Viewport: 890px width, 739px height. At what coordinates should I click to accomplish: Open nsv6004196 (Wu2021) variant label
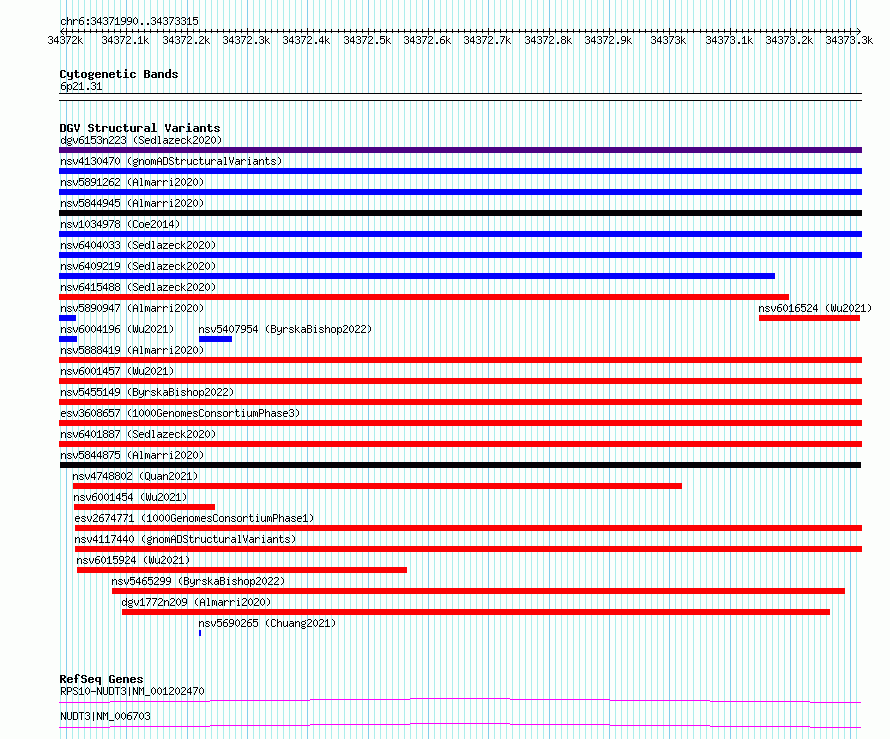117,329
